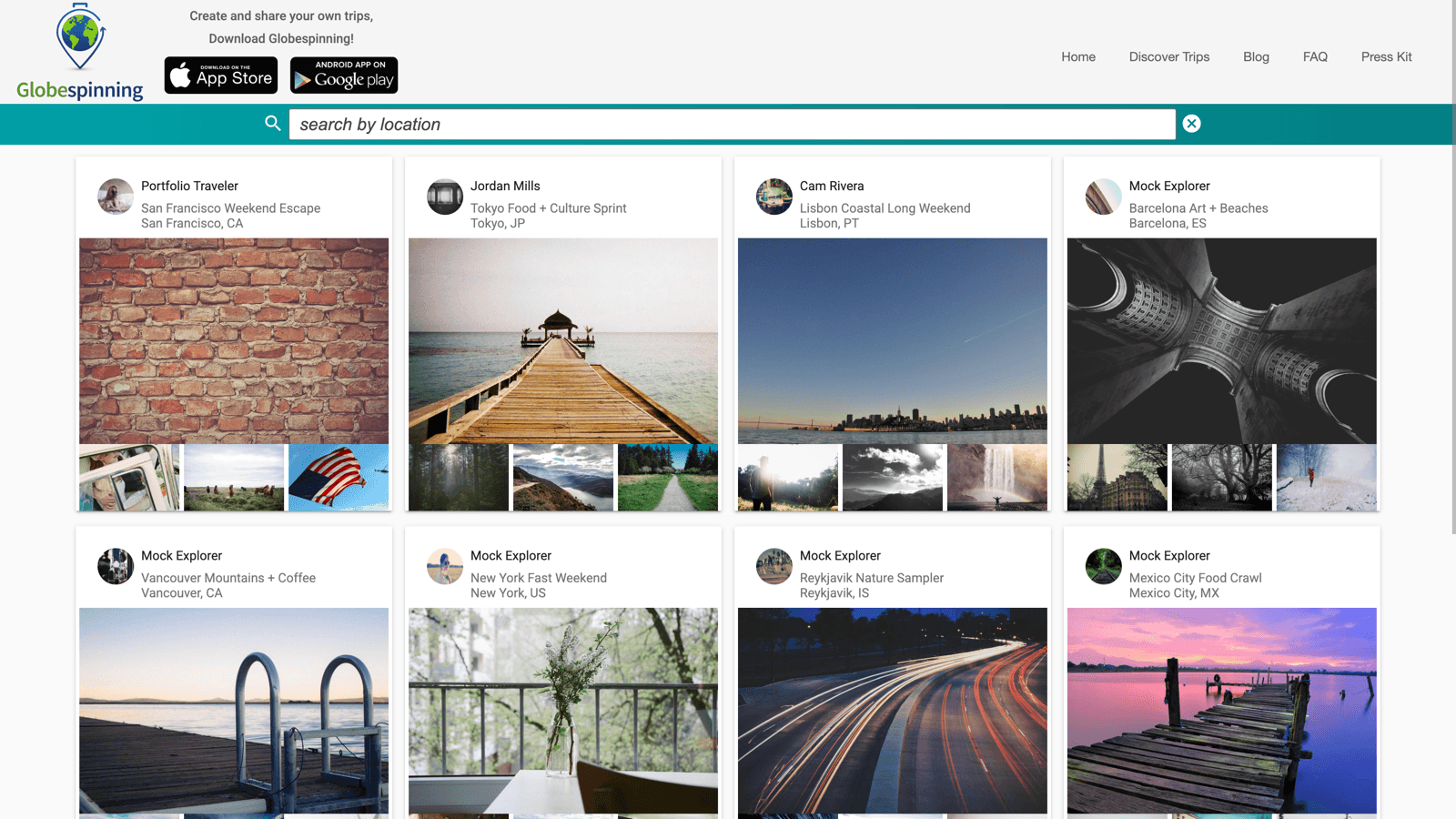Open the San Francisco Weekend Escape cover photo

(x=234, y=341)
